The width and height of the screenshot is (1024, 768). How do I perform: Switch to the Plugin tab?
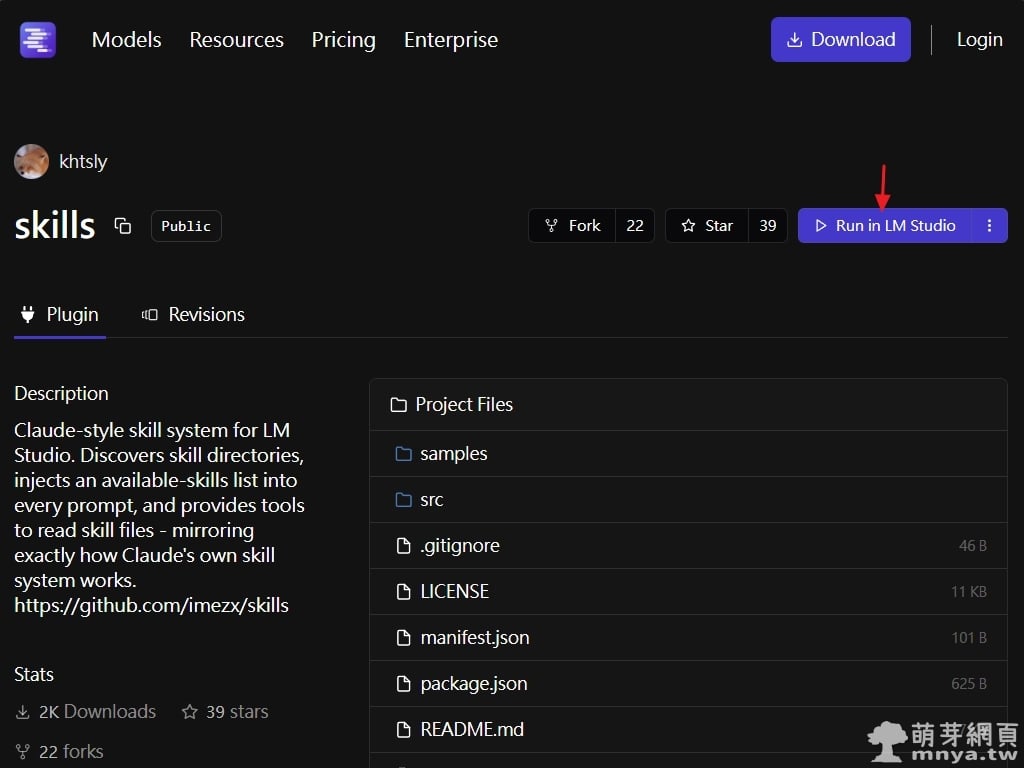pyautogui.click(x=60, y=315)
